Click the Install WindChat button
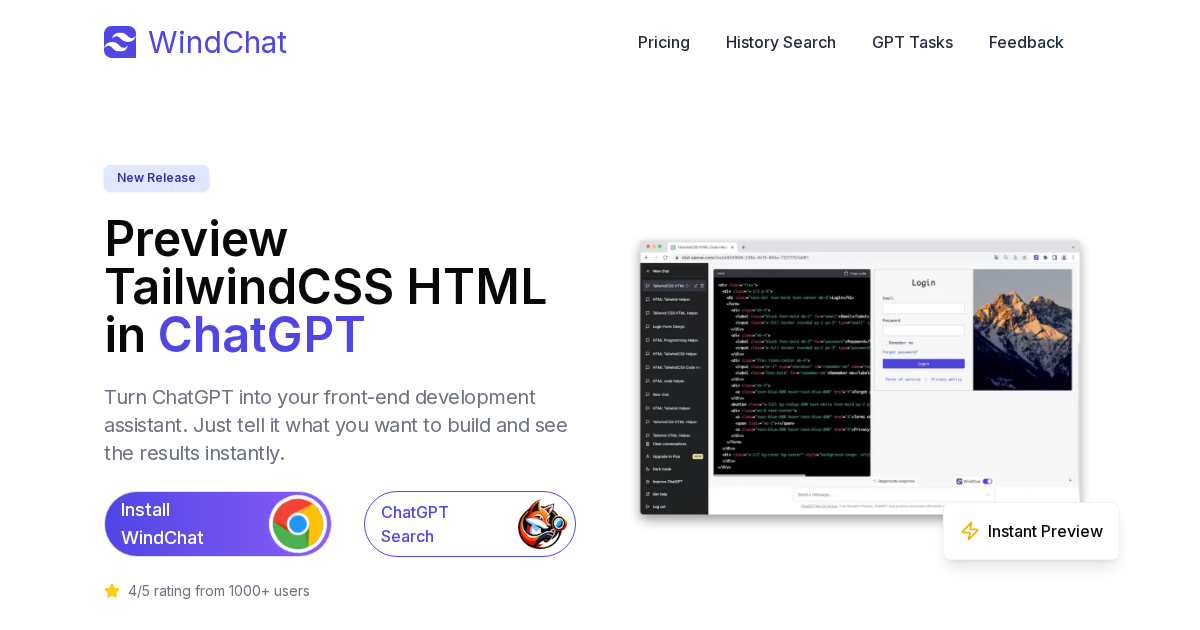The image size is (1200, 630). click(x=218, y=524)
